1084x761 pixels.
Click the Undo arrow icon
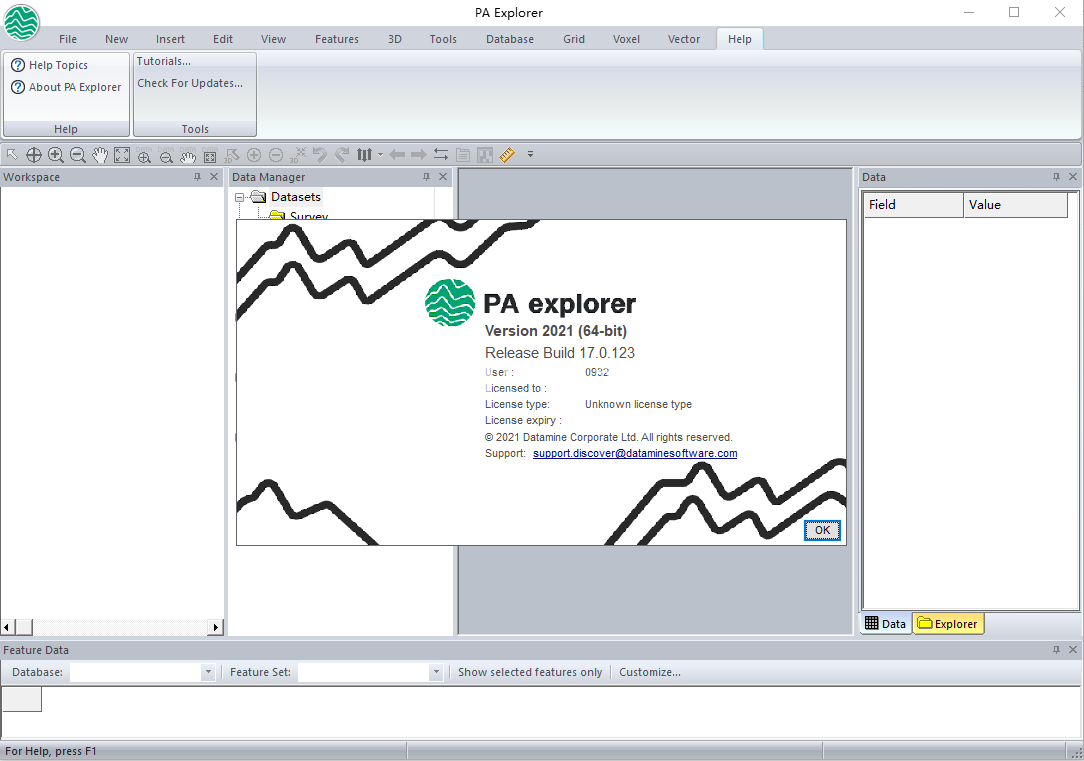click(319, 155)
